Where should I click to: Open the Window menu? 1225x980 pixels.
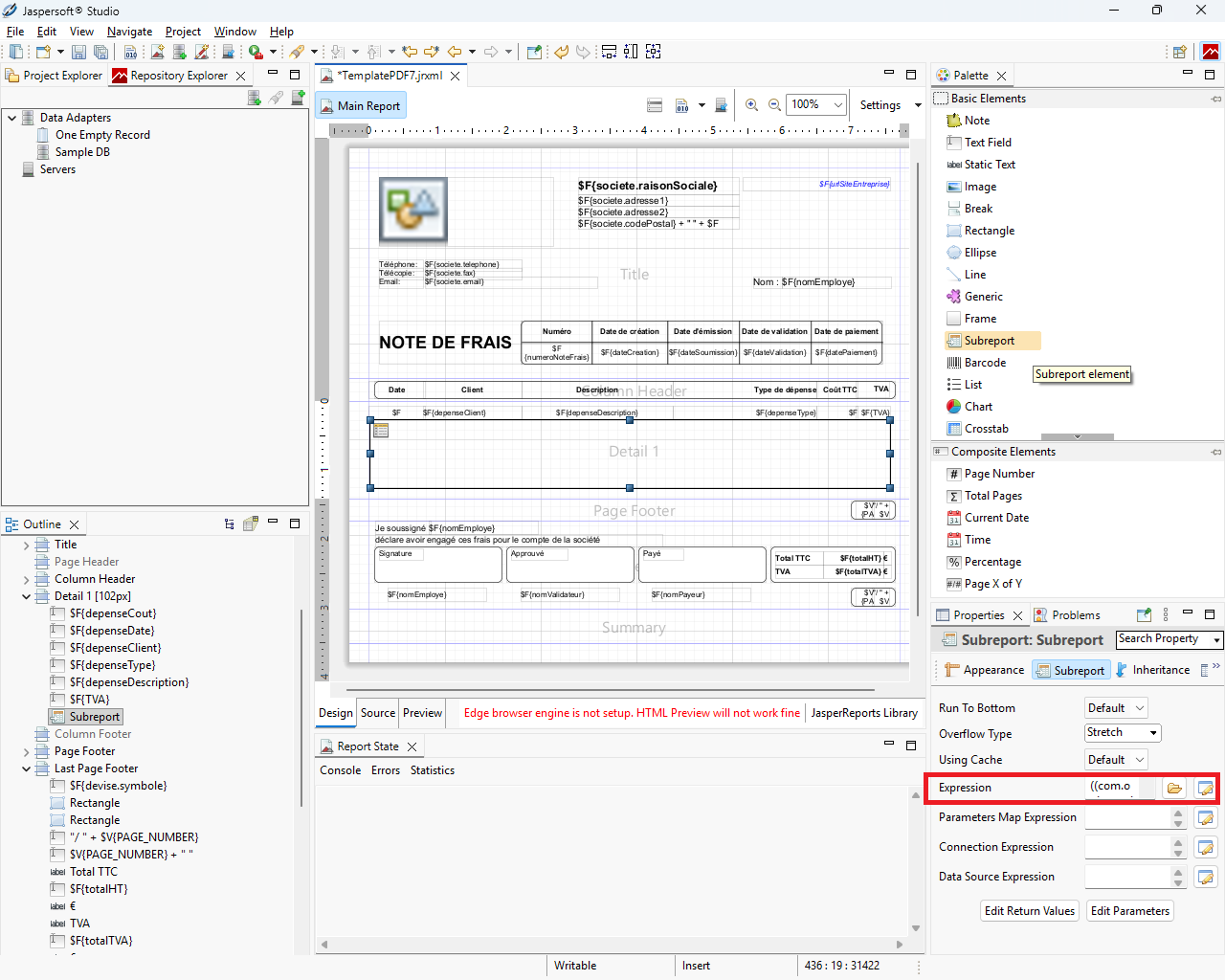tap(235, 32)
